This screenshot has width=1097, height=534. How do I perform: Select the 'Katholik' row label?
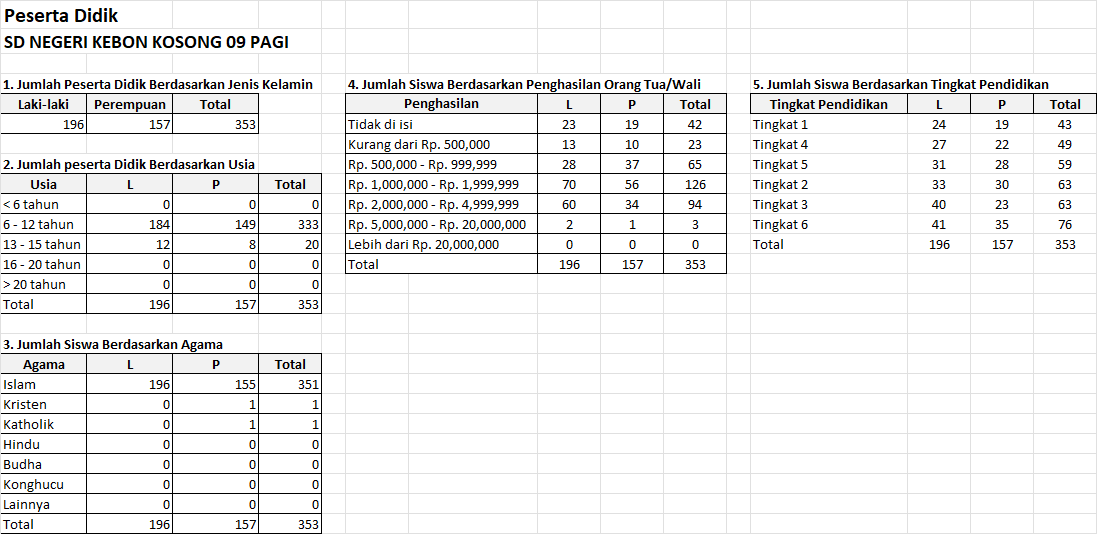pos(43,424)
